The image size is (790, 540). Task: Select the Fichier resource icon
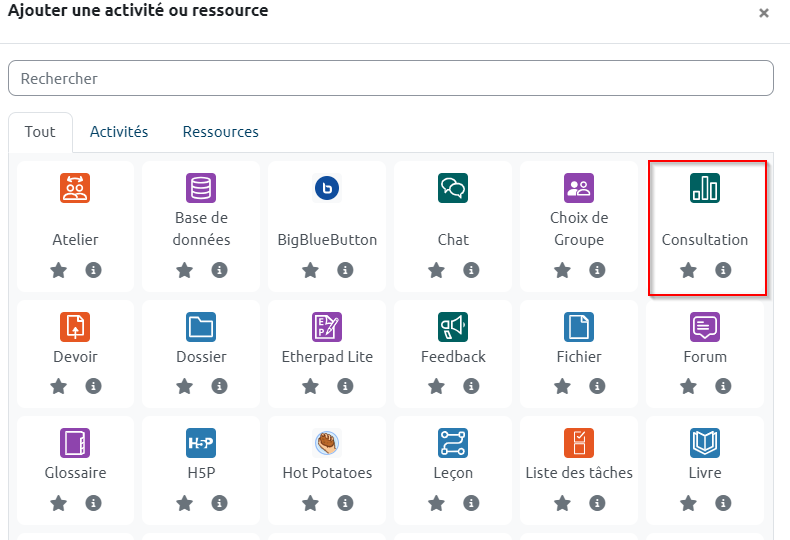pyautogui.click(x=579, y=327)
